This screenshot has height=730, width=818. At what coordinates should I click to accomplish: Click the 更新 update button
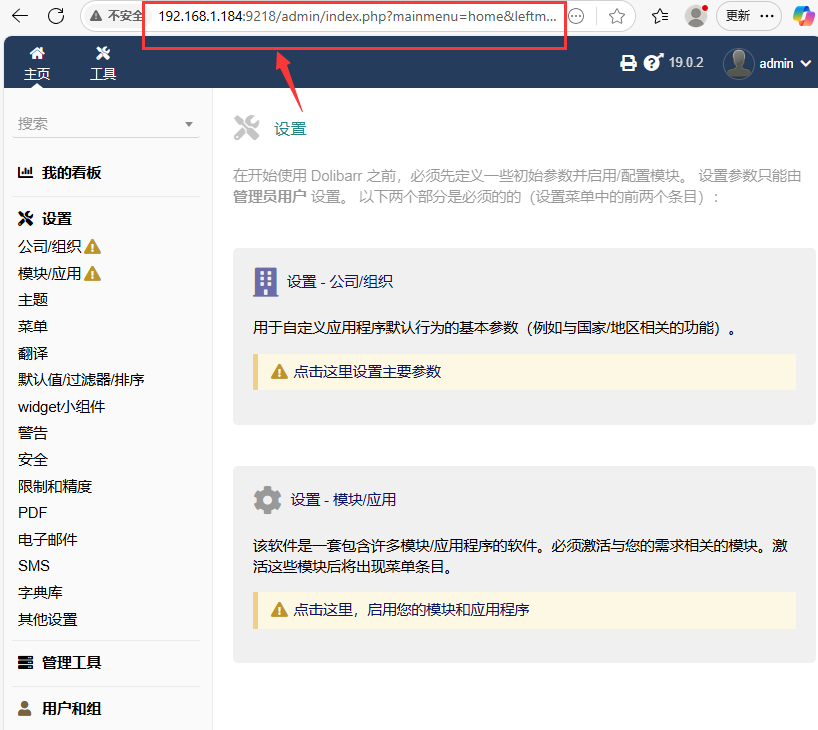738,16
